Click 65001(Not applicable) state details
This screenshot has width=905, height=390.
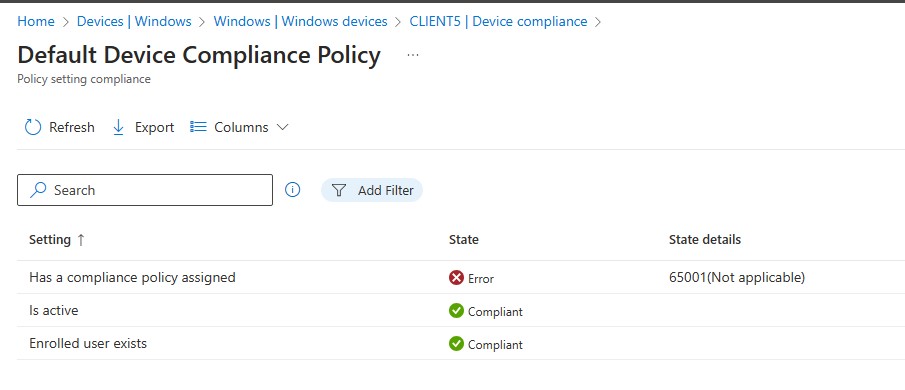click(736, 278)
